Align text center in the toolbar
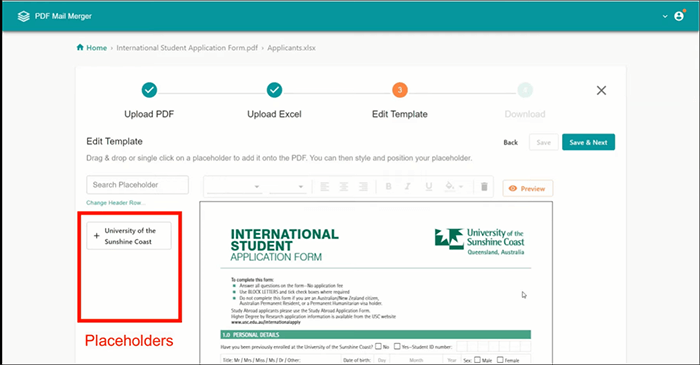Screen dimensions: 700x365 tap(344, 187)
